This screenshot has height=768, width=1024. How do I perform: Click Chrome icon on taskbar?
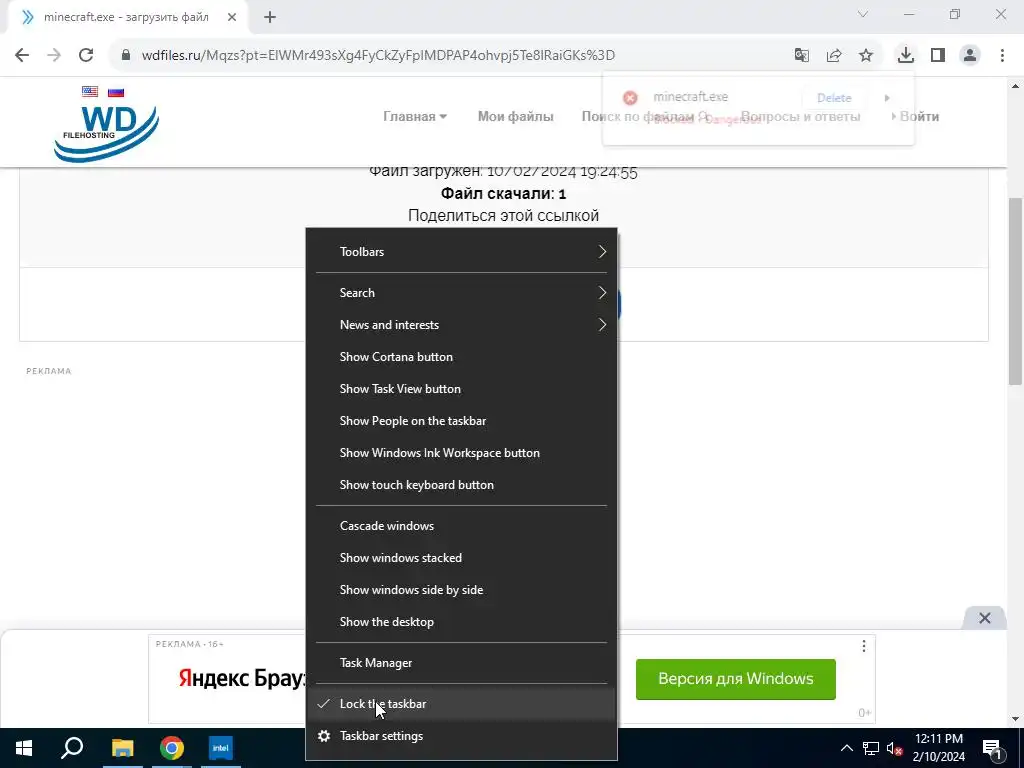172,748
